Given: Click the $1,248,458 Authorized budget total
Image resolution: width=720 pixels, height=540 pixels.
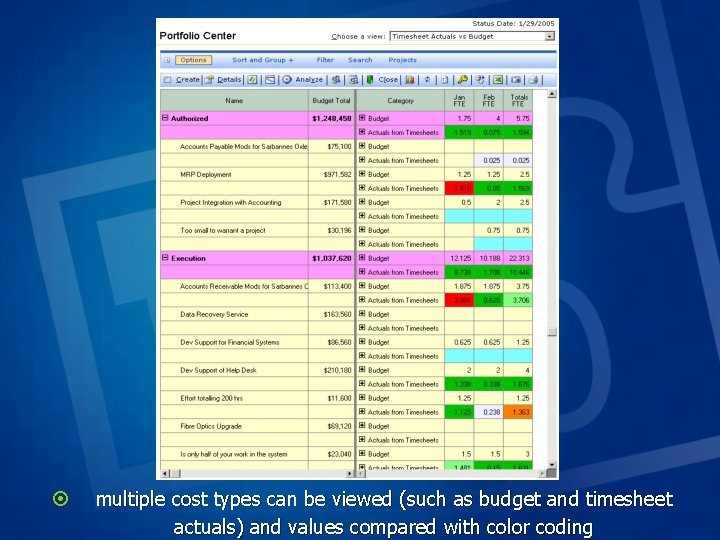Looking at the screenshot, I should [x=332, y=118].
